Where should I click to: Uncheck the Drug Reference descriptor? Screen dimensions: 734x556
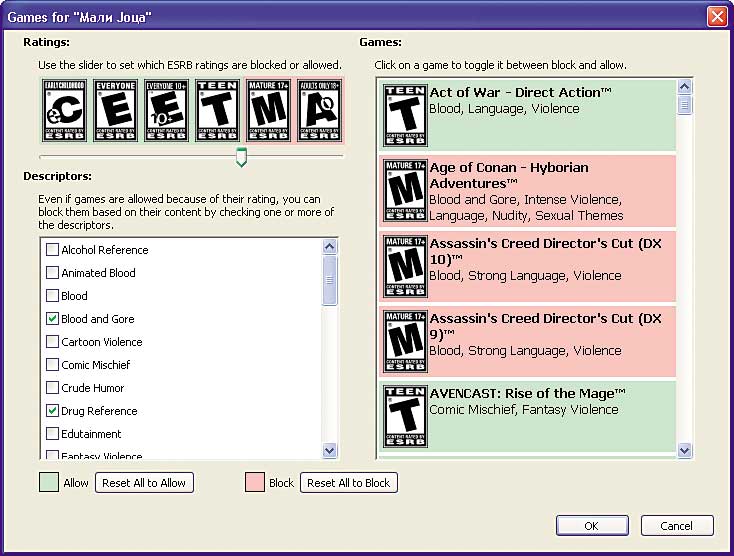52,410
